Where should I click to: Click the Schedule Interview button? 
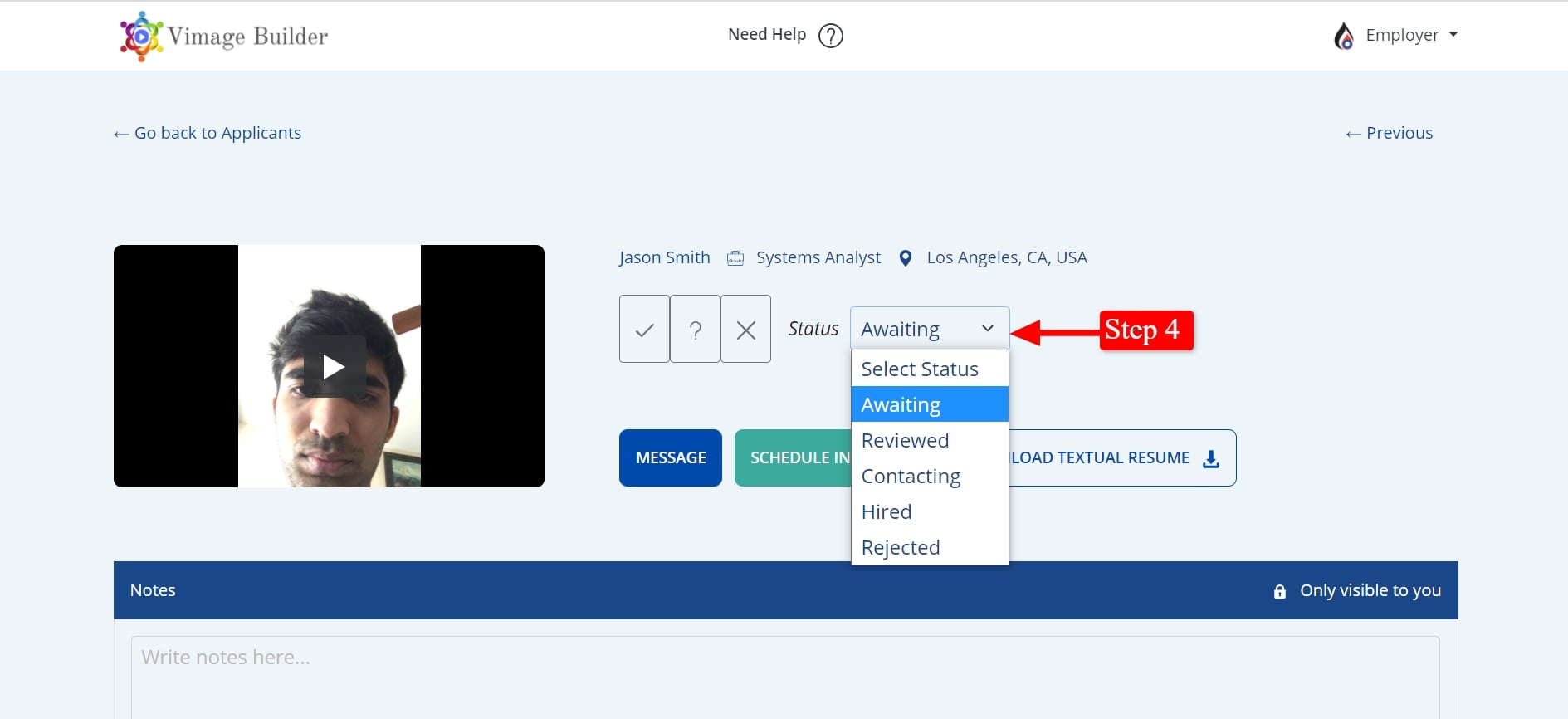(x=794, y=457)
